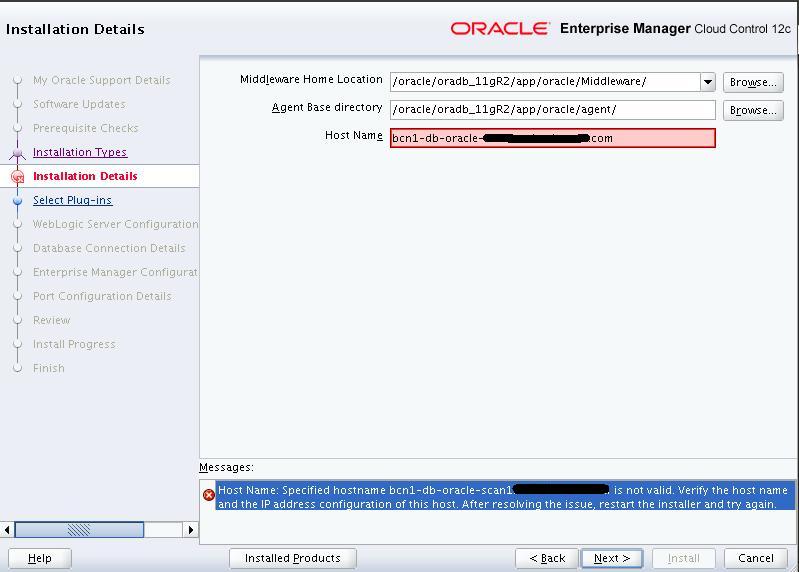The height and width of the screenshot is (572, 799).
Task: Click the Software Updates step label
Action: [79, 104]
